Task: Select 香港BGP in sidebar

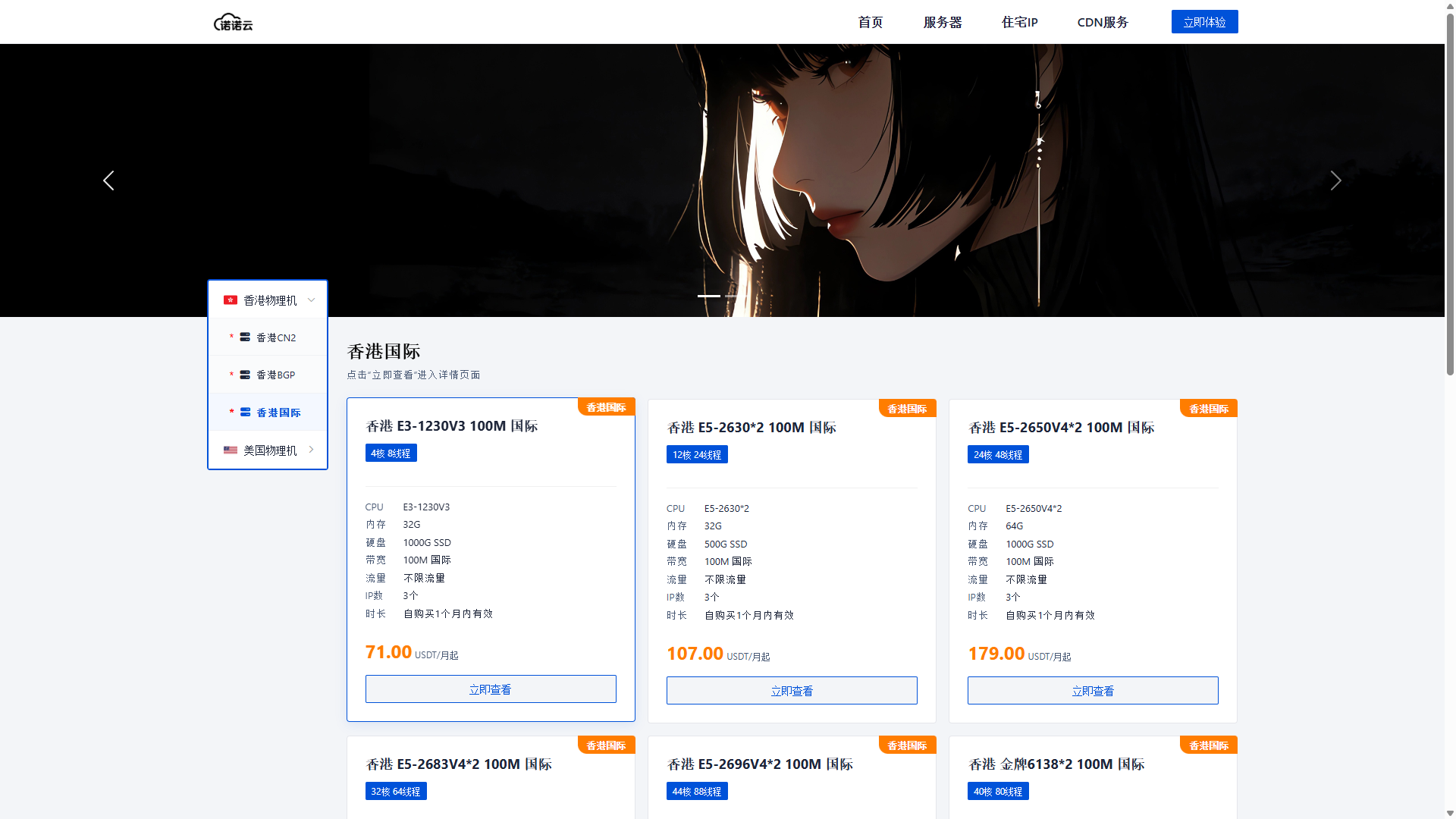Action: click(x=268, y=375)
